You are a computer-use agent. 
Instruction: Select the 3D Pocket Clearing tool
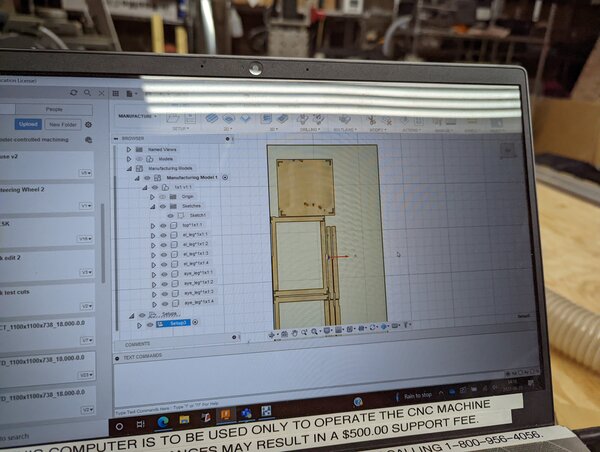282,119
